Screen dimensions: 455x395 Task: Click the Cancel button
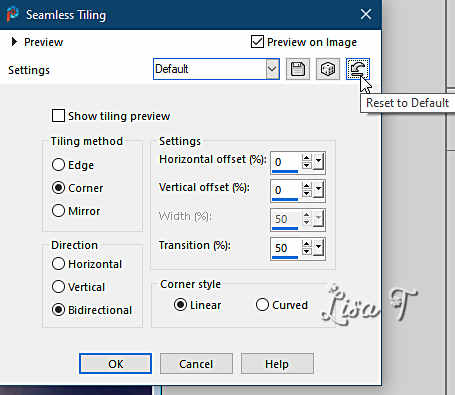196,364
